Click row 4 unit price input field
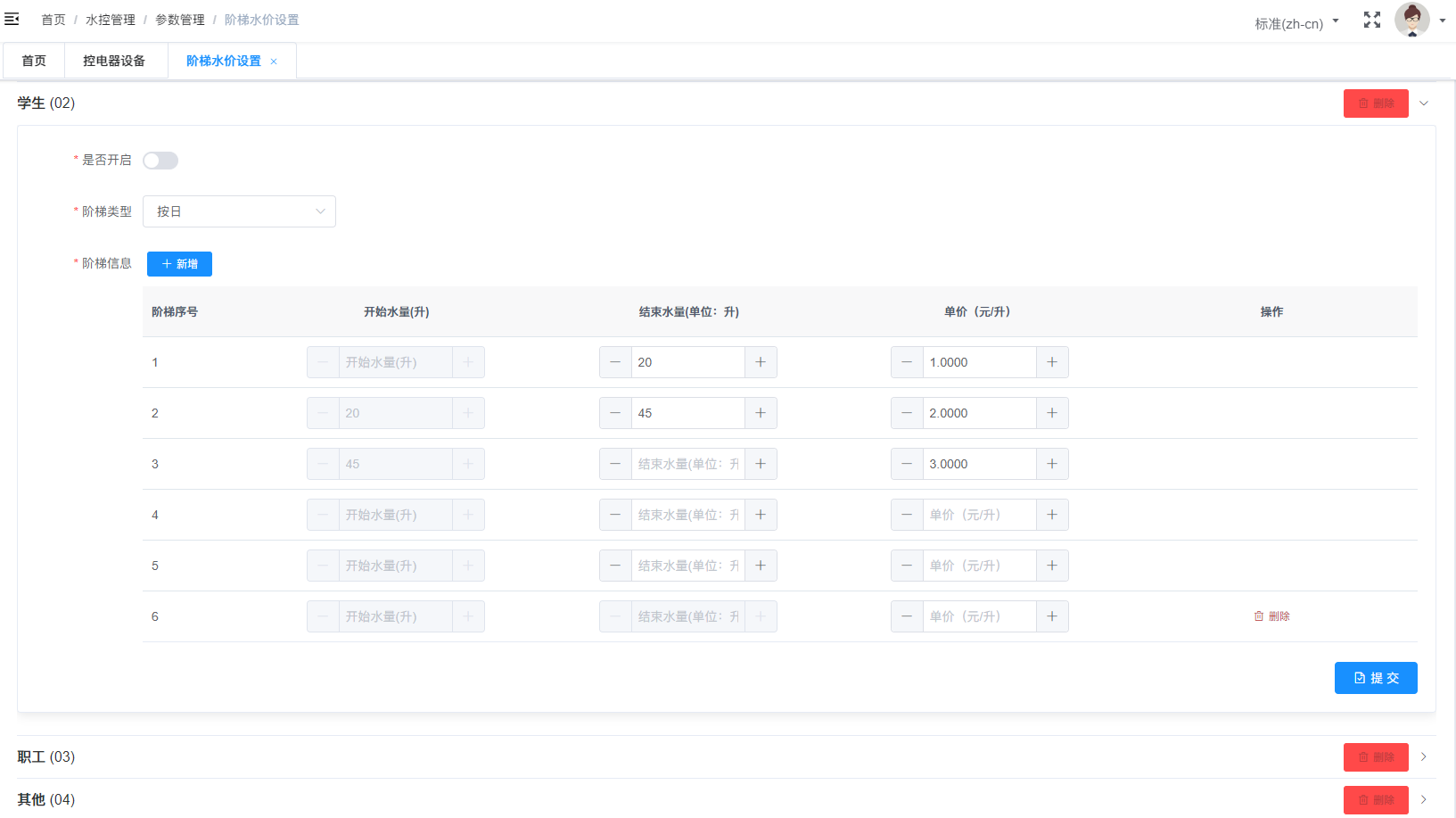The height and width of the screenshot is (818, 1456). click(x=979, y=515)
